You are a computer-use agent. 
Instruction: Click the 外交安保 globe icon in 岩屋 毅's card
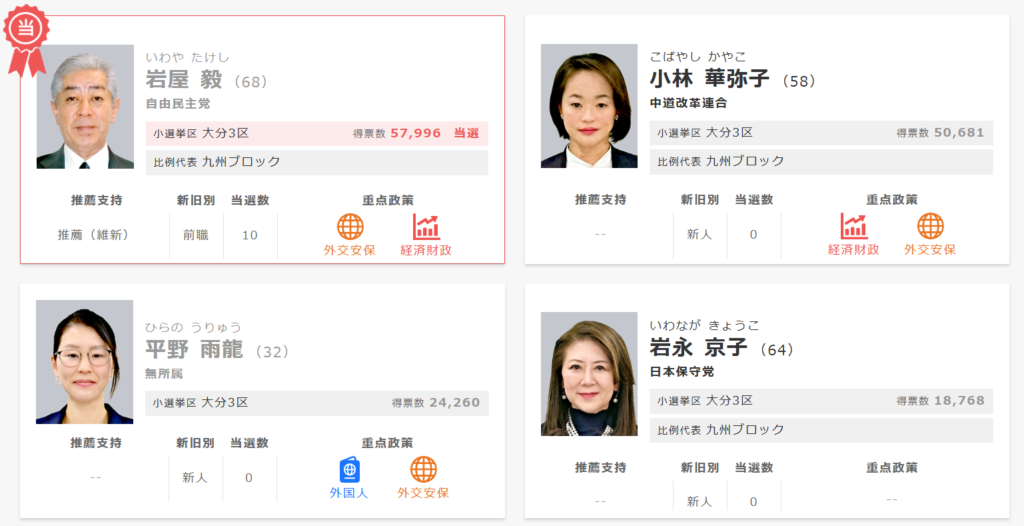click(350, 227)
